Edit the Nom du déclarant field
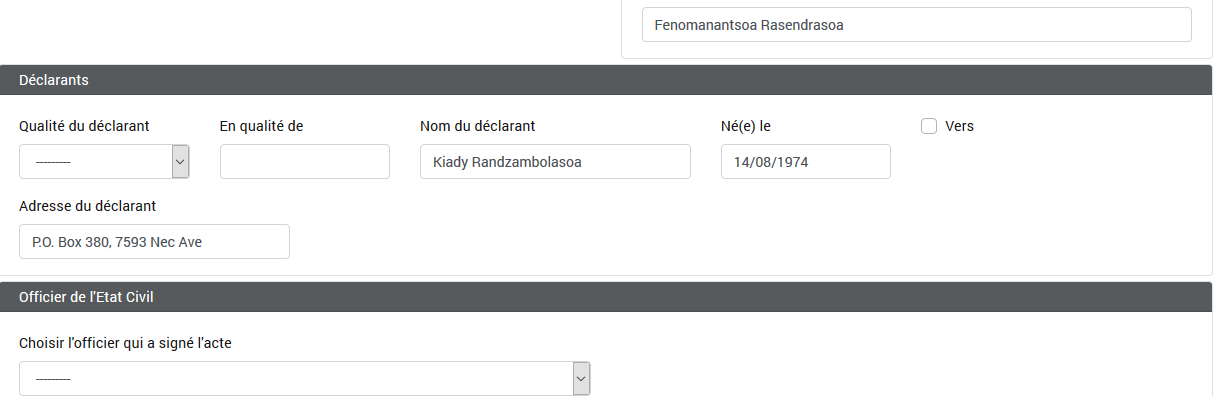The height and width of the screenshot is (396, 1219). click(556, 161)
